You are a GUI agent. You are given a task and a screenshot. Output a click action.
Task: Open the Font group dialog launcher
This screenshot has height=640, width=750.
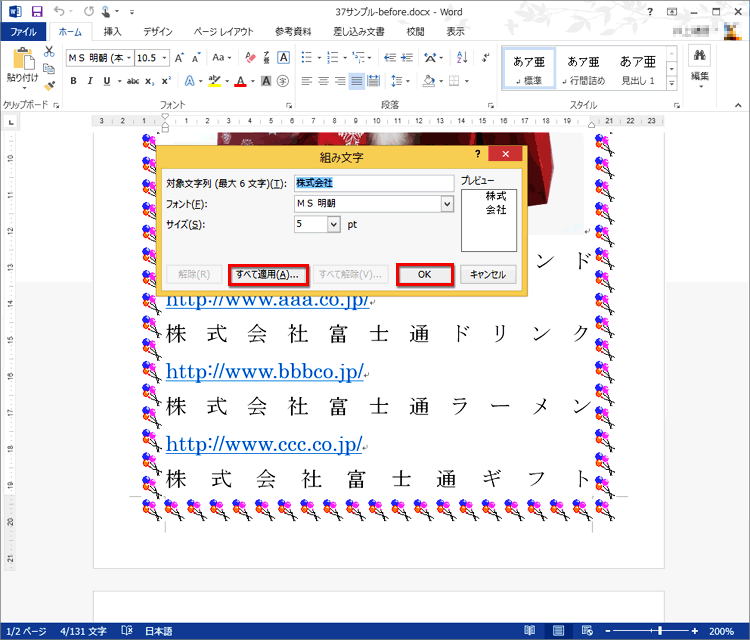click(288, 105)
